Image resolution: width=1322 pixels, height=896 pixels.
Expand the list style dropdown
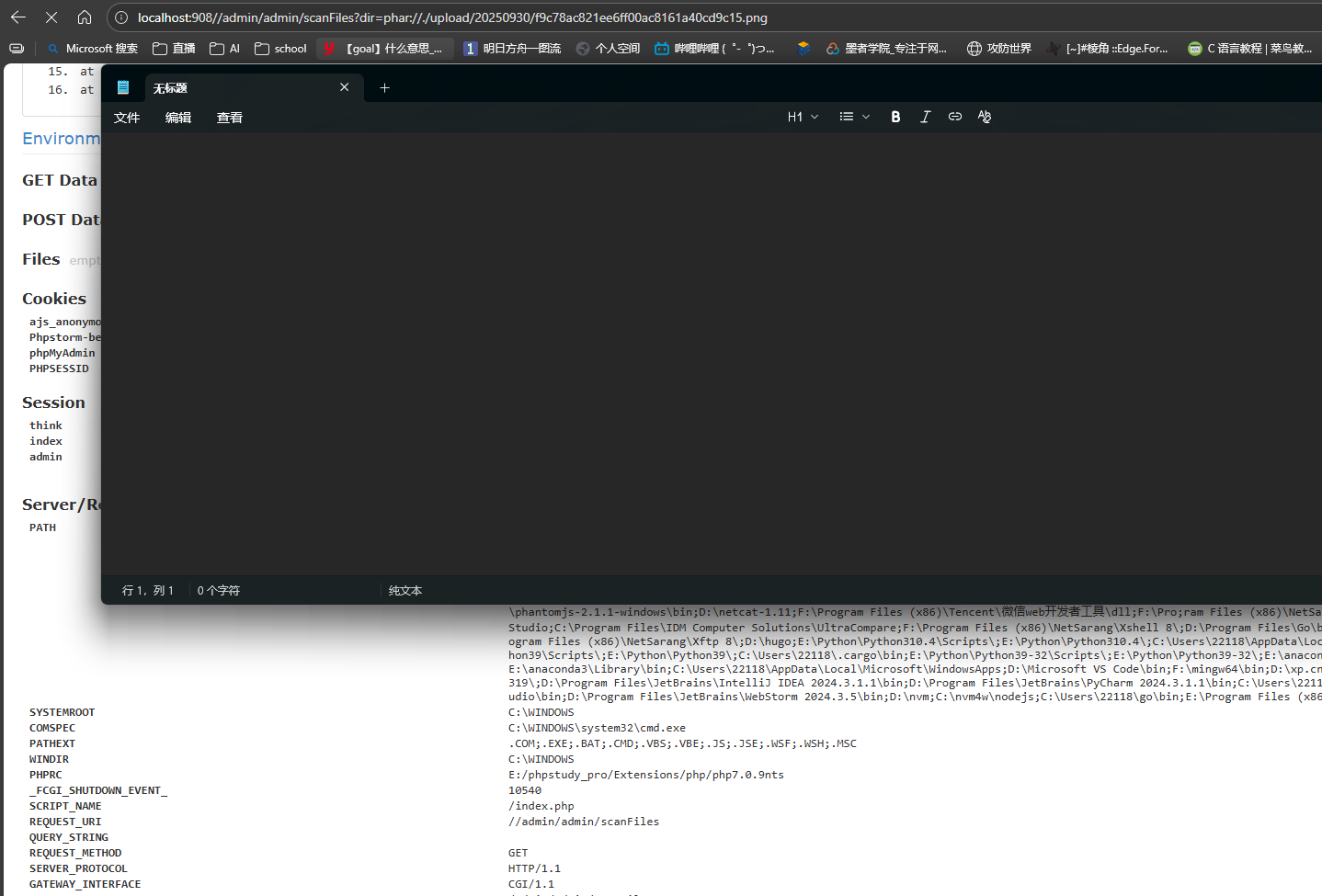[854, 117]
